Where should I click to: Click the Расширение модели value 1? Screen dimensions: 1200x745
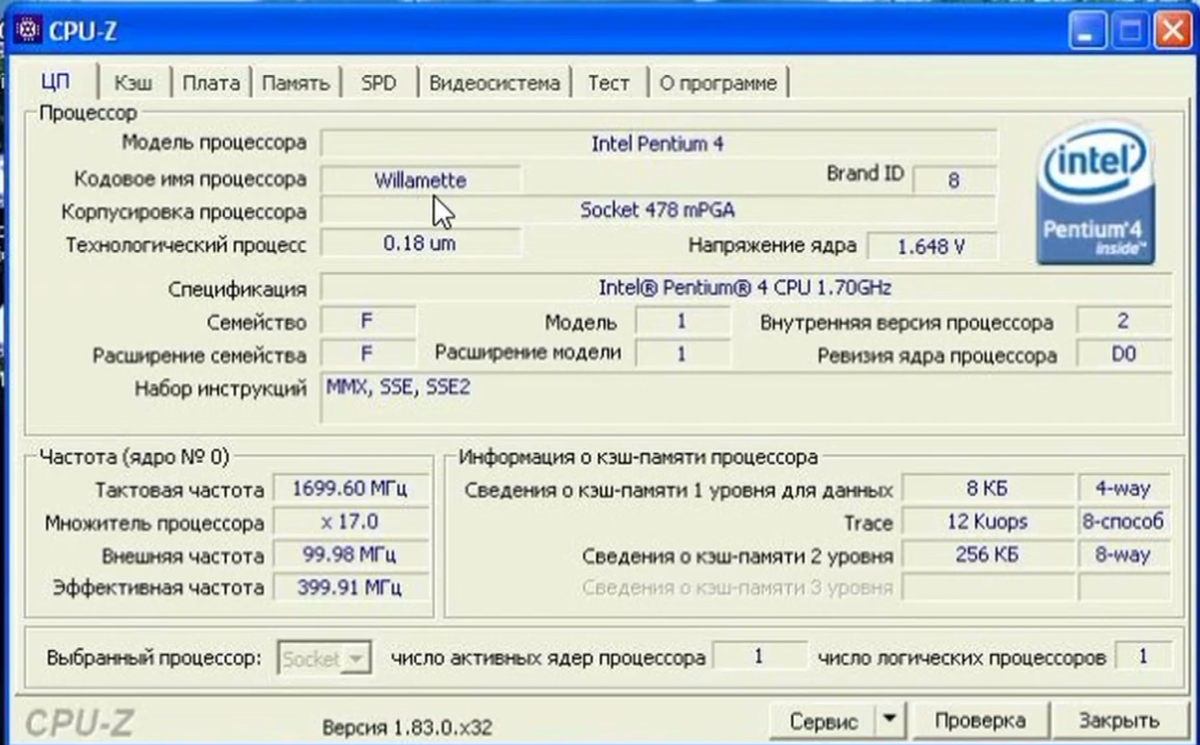tap(682, 353)
